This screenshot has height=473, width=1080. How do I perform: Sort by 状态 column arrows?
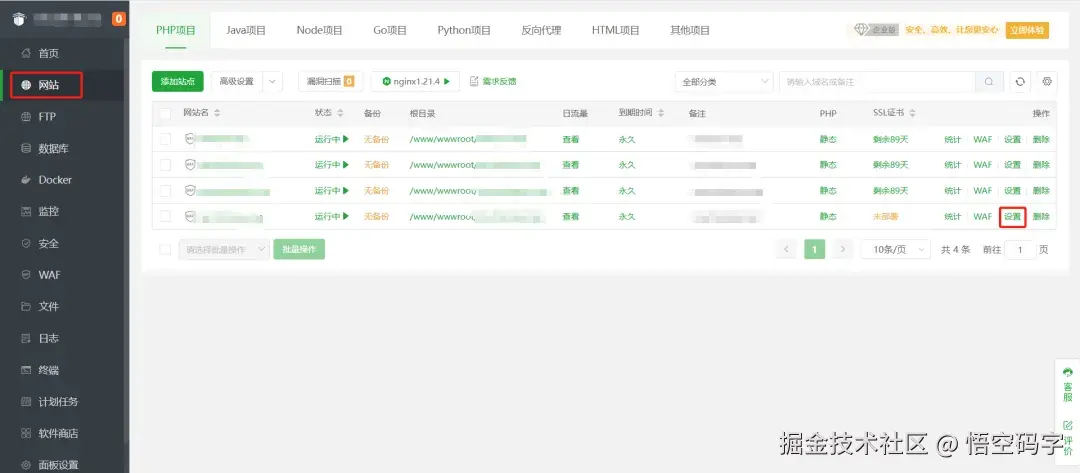point(340,113)
